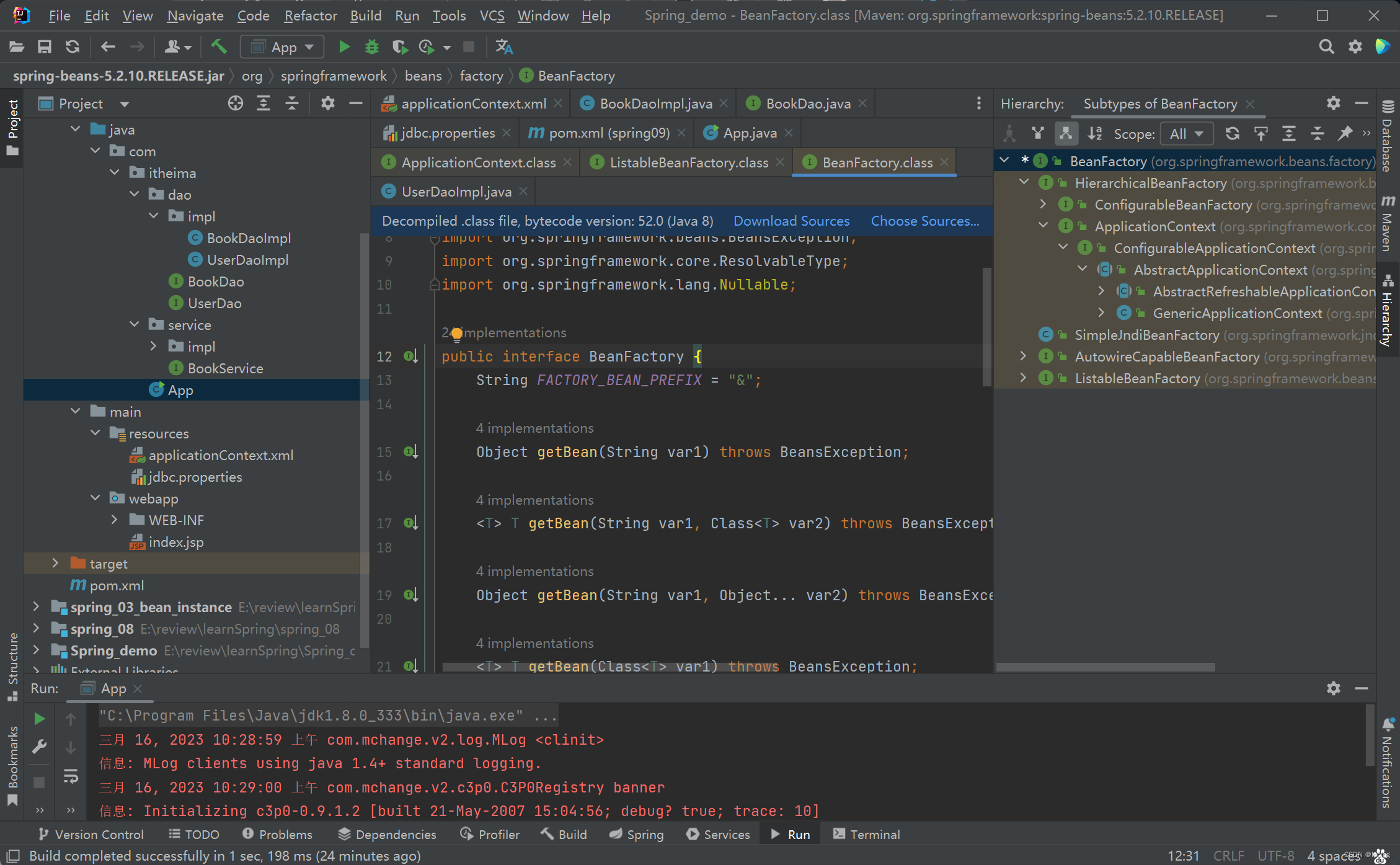The width and height of the screenshot is (1400, 865).
Task: Expand the service impl folder
Action: [x=154, y=346]
